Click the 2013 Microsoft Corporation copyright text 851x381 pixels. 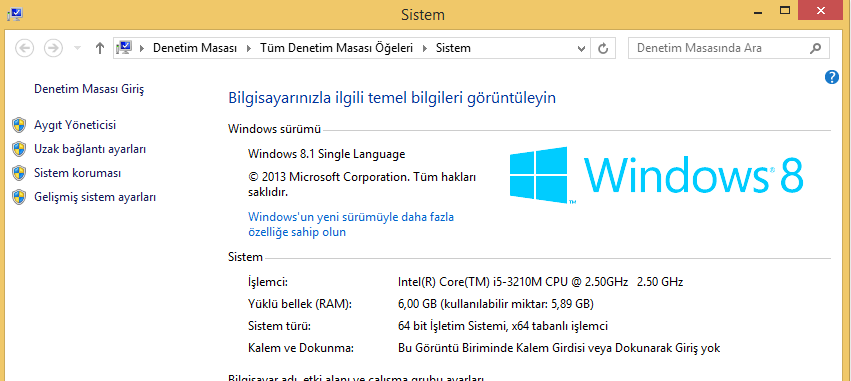(361, 184)
